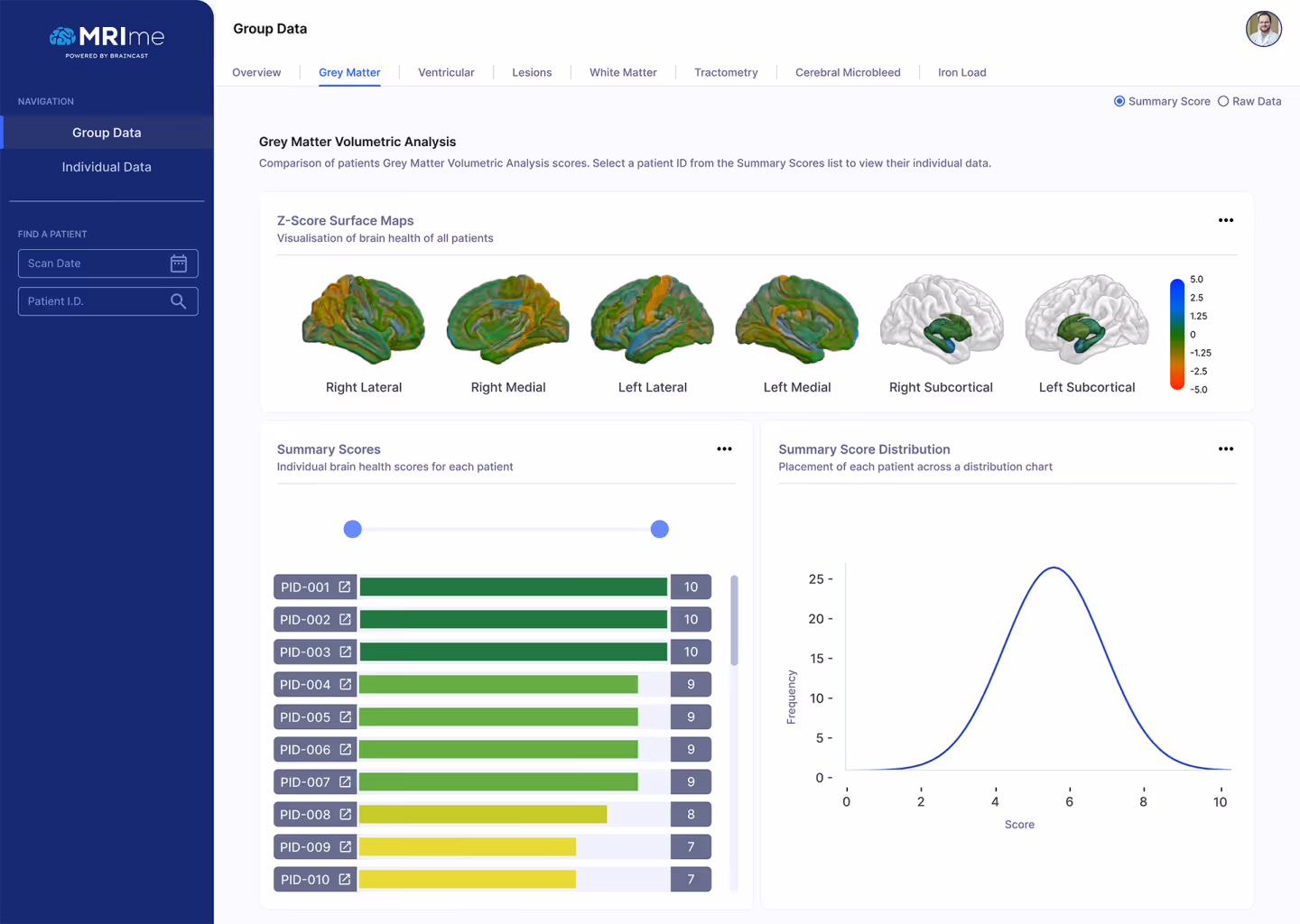Viewport: 1300px width, 924px height.
Task: Click the Summary Scores list scrollbar
Action: tap(734, 621)
